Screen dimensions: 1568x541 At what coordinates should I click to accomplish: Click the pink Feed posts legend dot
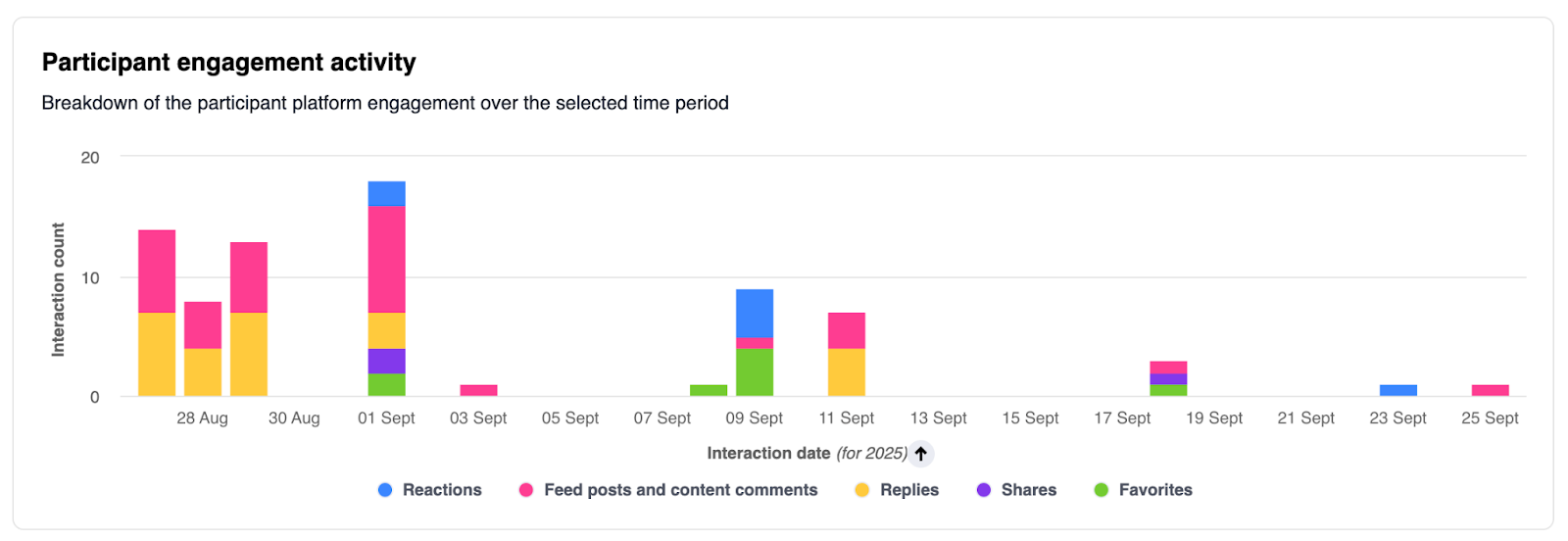pos(526,490)
